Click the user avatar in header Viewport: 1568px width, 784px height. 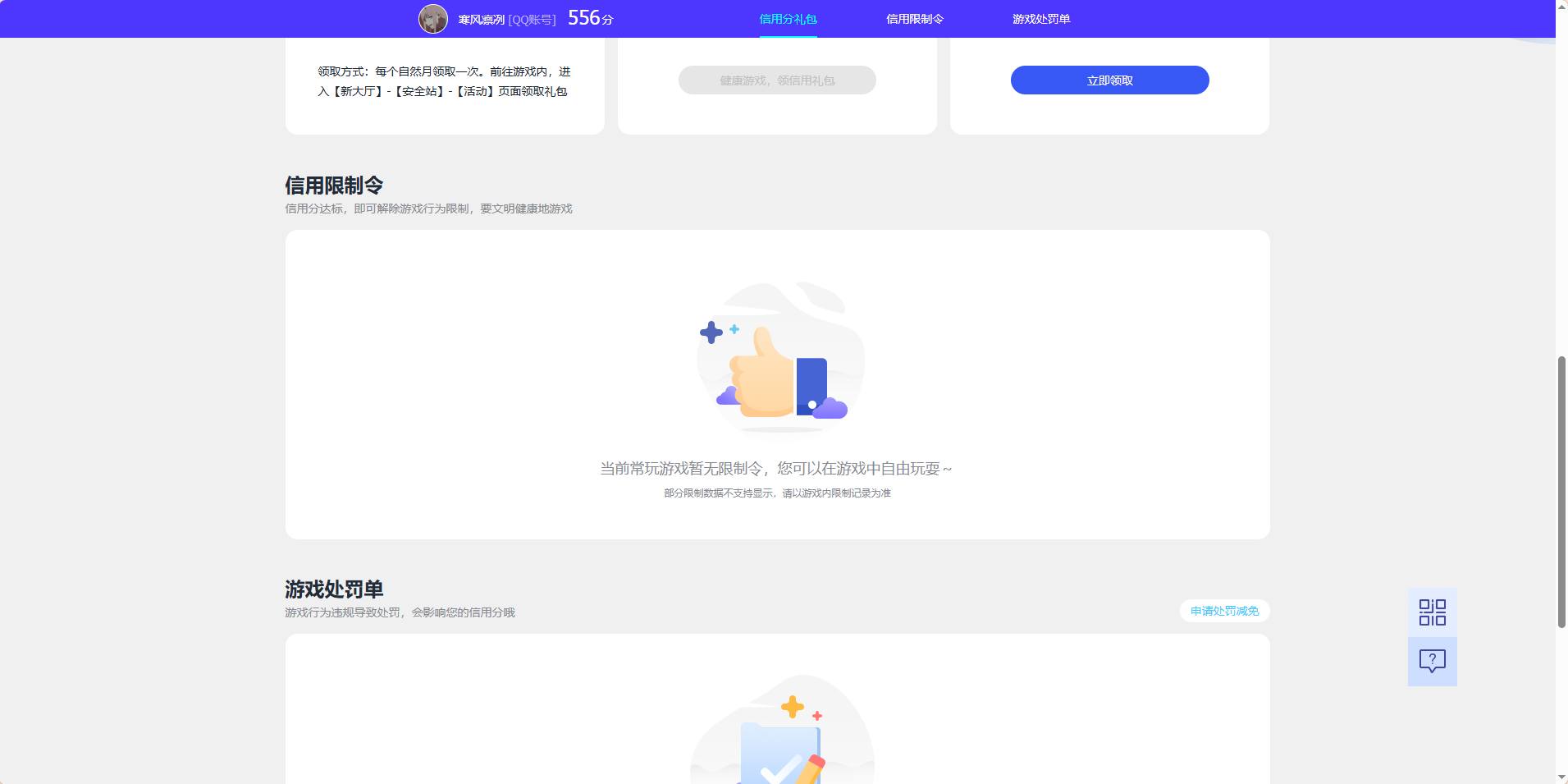[432, 19]
